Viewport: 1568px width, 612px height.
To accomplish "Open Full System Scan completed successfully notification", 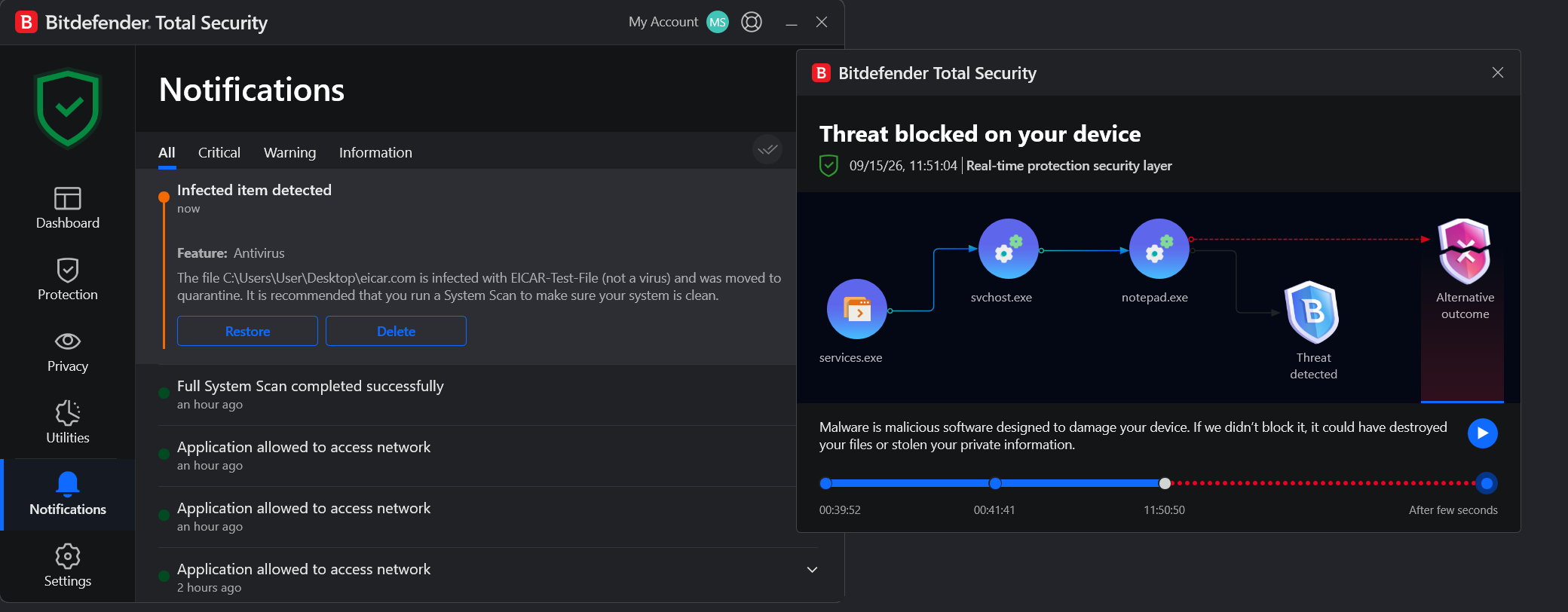I will click(310, 386).
